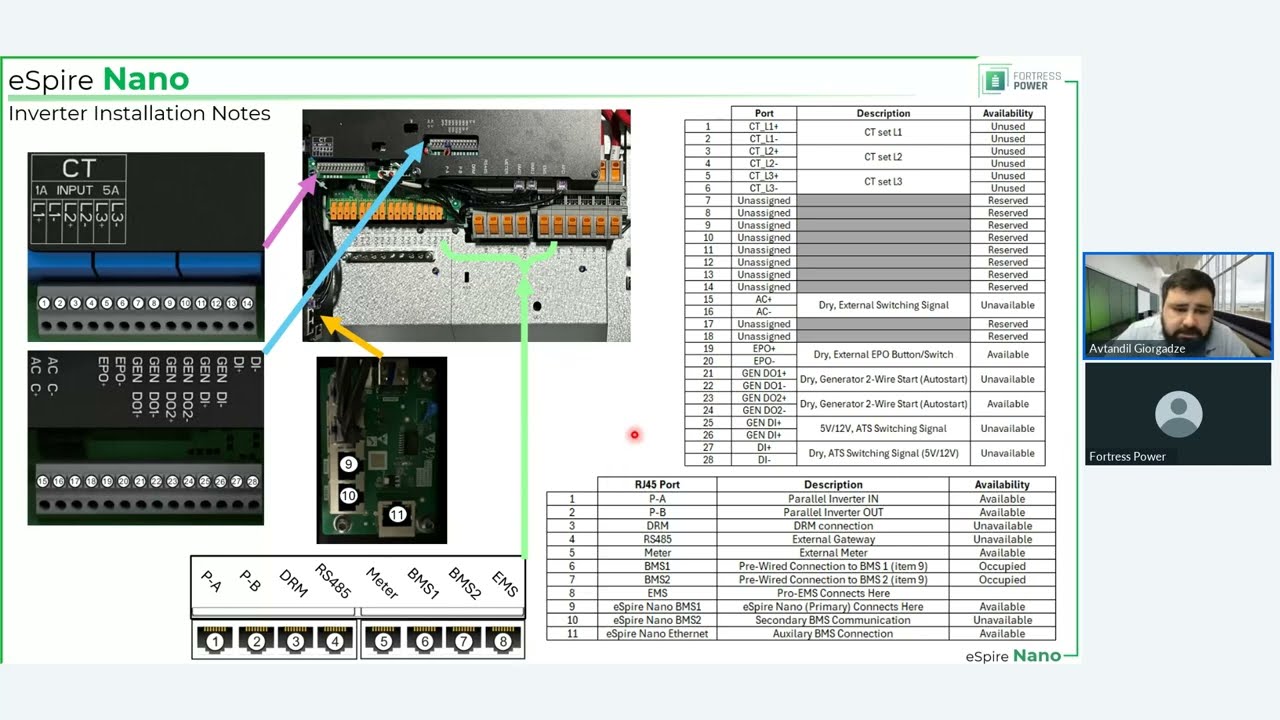Click board port marker 9
Image resolution: width=1280 pixels, height=720 pixels.
pos(349,464)
